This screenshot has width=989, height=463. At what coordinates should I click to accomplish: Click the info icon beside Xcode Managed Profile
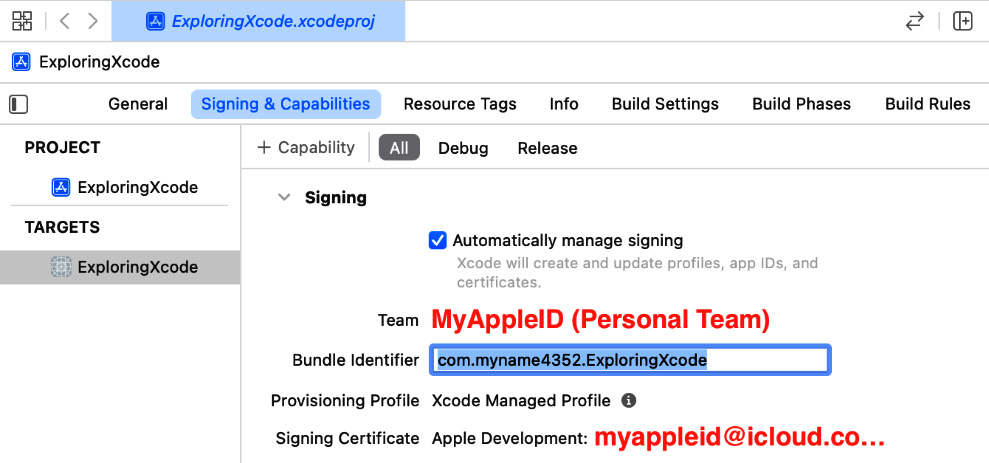628,401
